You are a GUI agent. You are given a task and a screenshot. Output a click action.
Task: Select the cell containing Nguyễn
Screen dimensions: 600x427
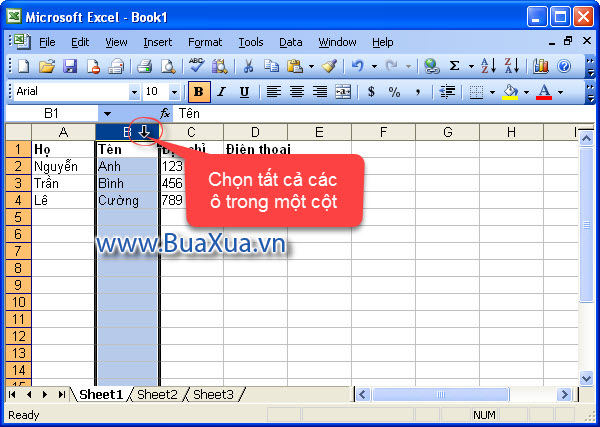point(63,166)
